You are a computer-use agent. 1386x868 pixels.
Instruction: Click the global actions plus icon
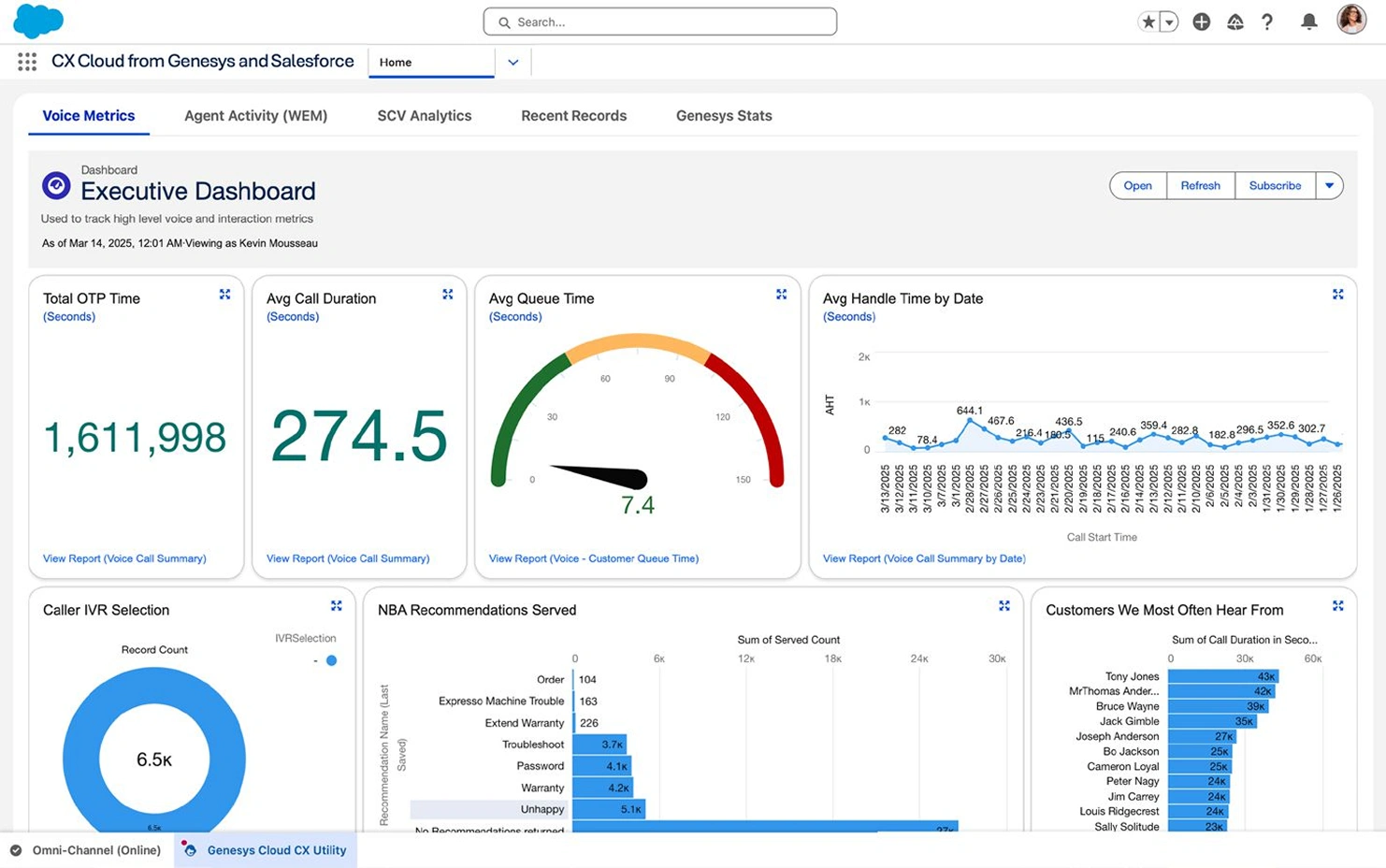[x=1202, y=22]
